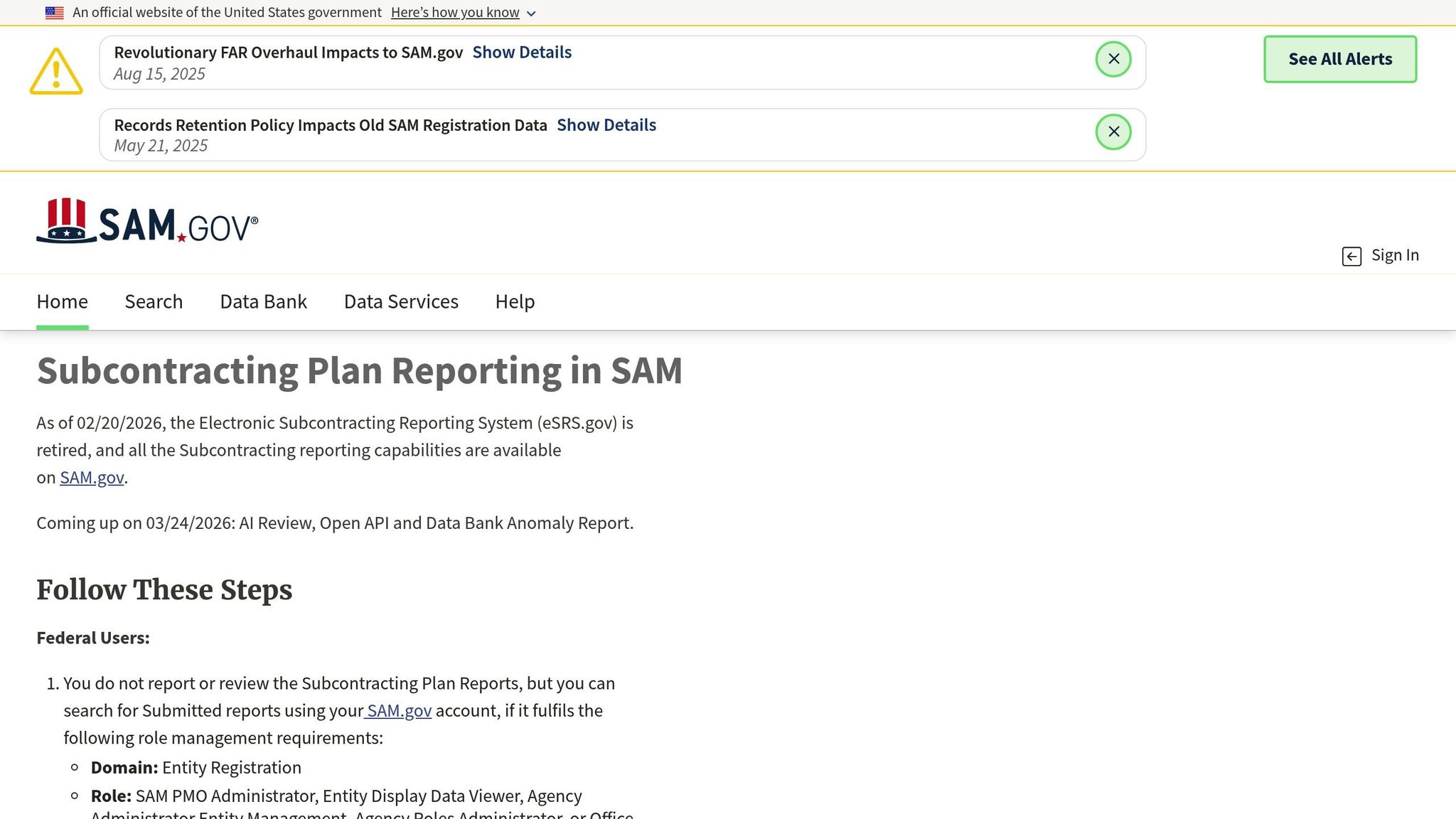Viewport: 1456px width, 819px height.
Task: Open SAM.gov link in Federal Users step
Action: 399,711
